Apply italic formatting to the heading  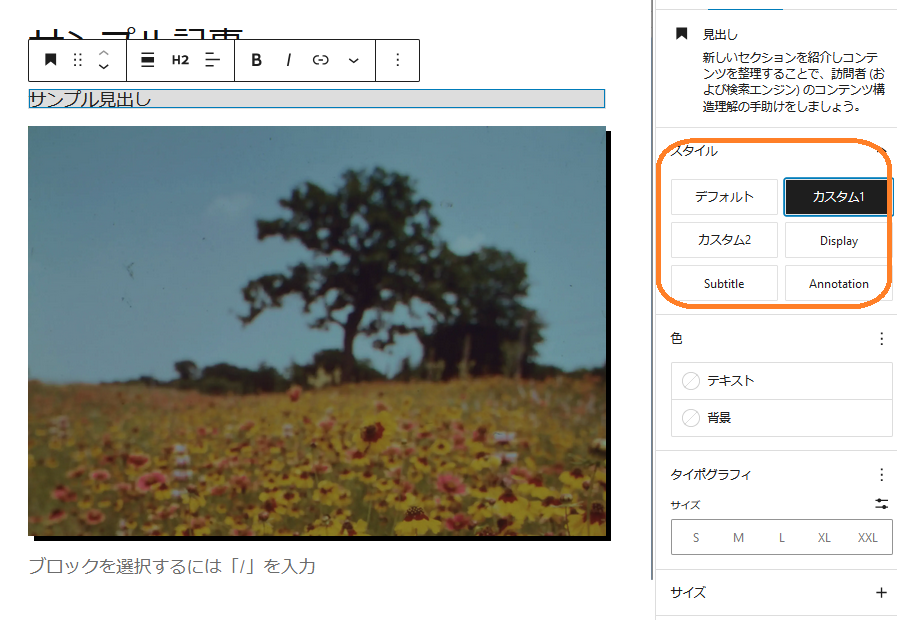(288, 60)
